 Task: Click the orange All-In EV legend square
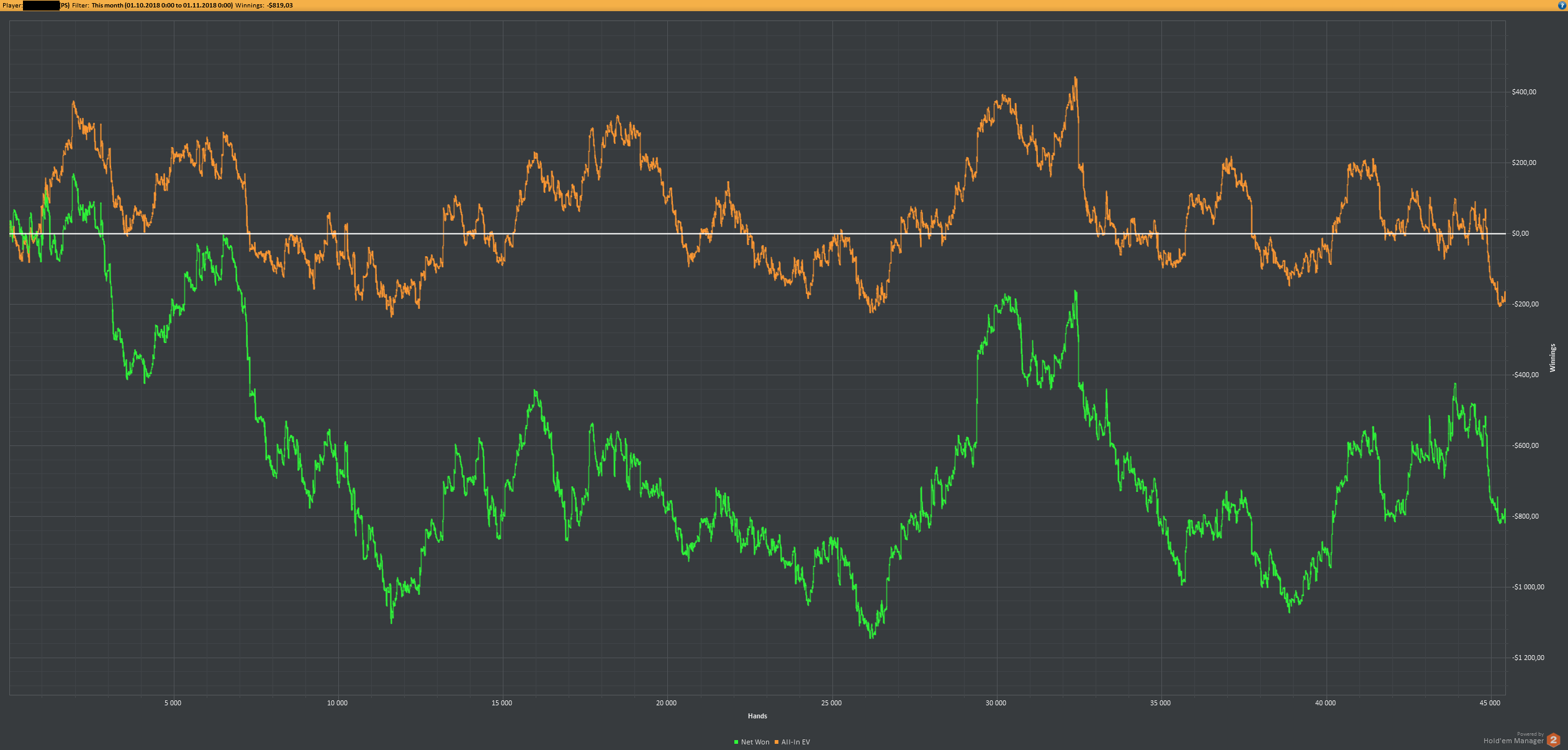coord(777,742)
